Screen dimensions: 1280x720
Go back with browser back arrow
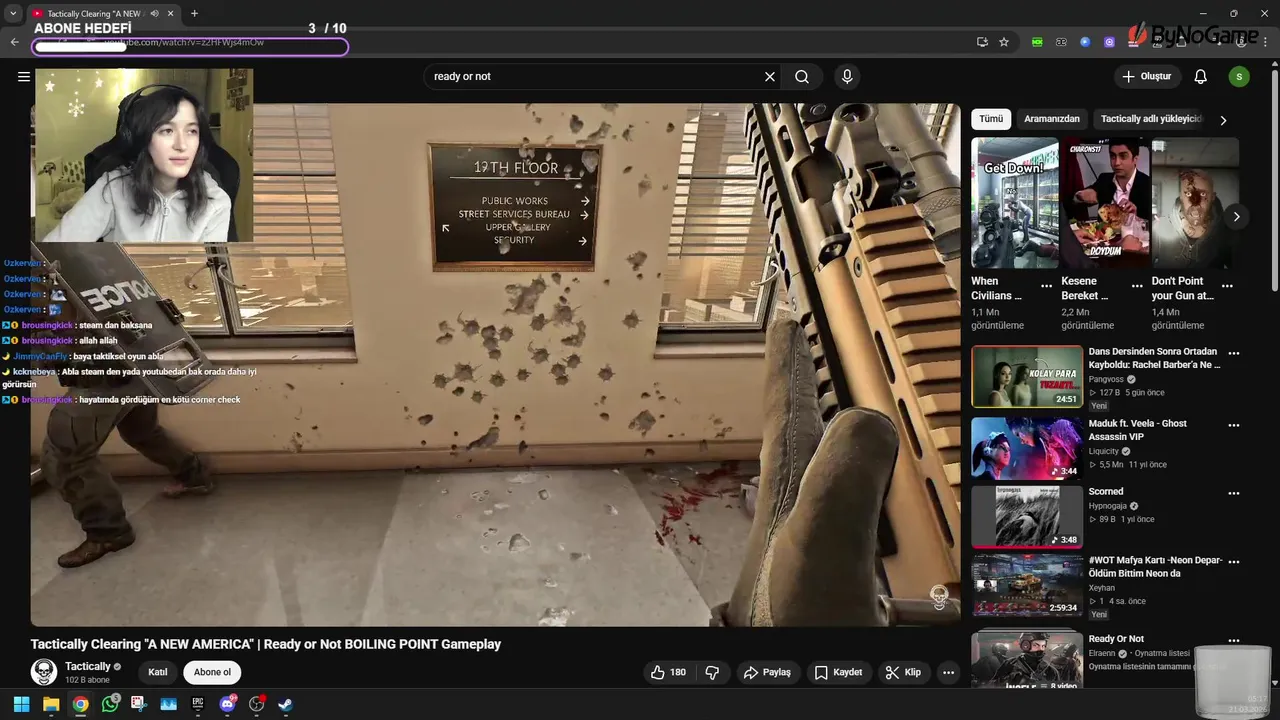click(14, 42)
